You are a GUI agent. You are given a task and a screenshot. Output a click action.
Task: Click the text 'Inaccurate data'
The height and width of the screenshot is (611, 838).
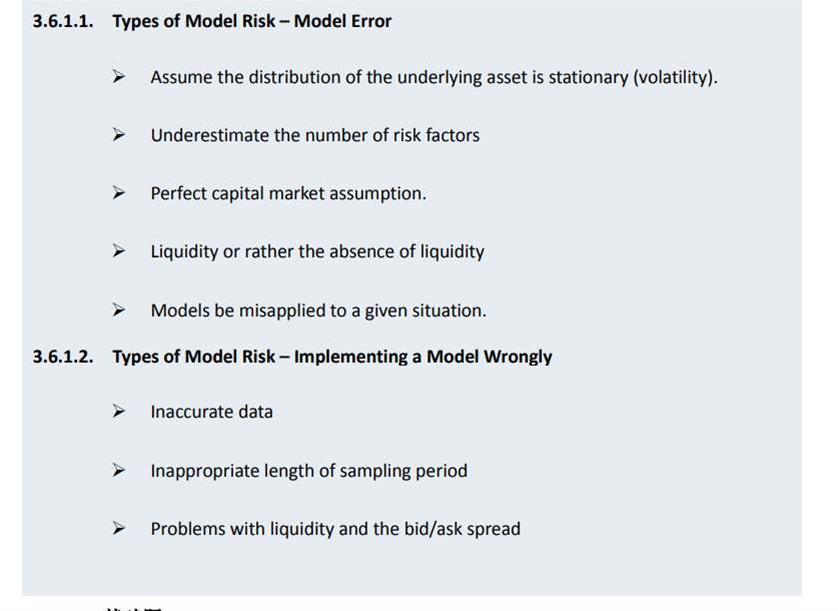[212, 412]
